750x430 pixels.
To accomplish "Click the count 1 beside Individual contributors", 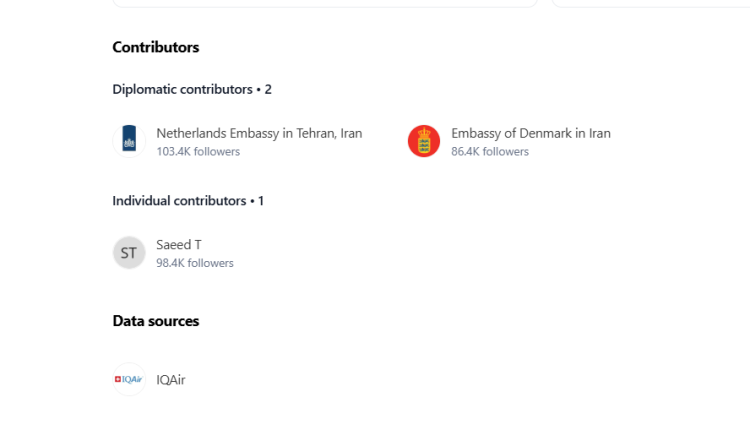I will coord(261,200).
